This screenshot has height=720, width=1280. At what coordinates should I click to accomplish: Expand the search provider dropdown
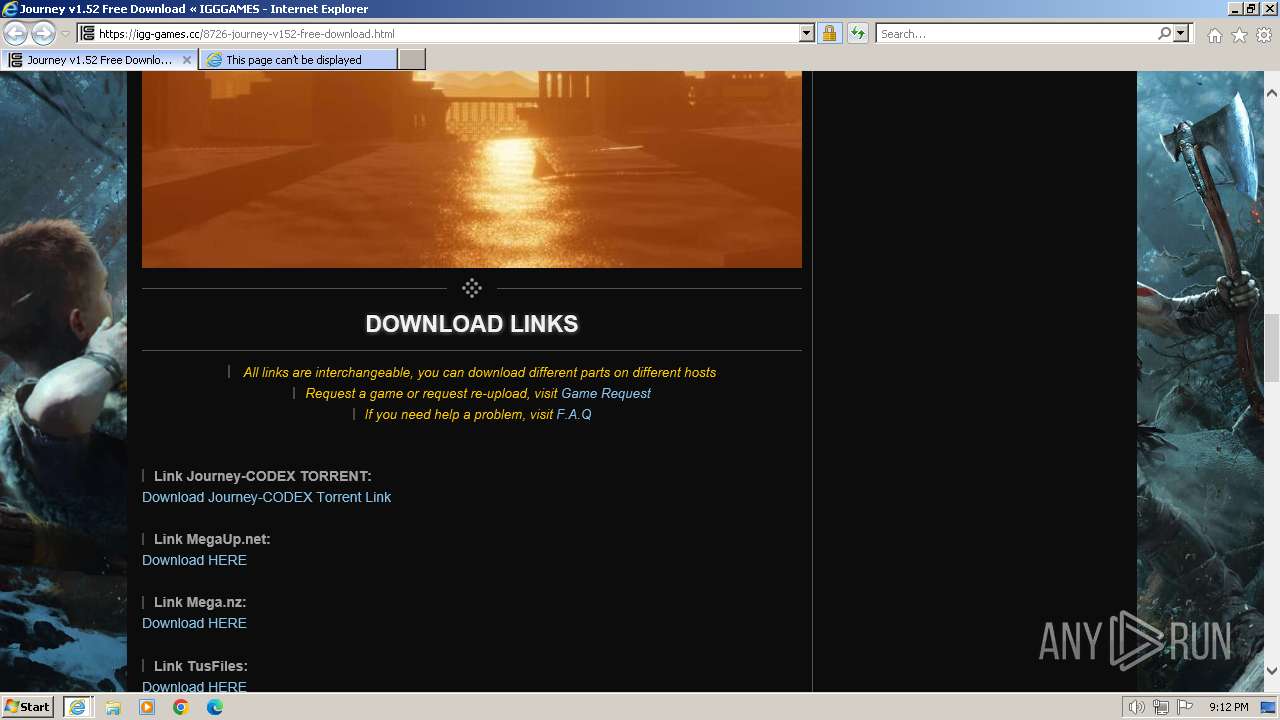point(1181,33)
